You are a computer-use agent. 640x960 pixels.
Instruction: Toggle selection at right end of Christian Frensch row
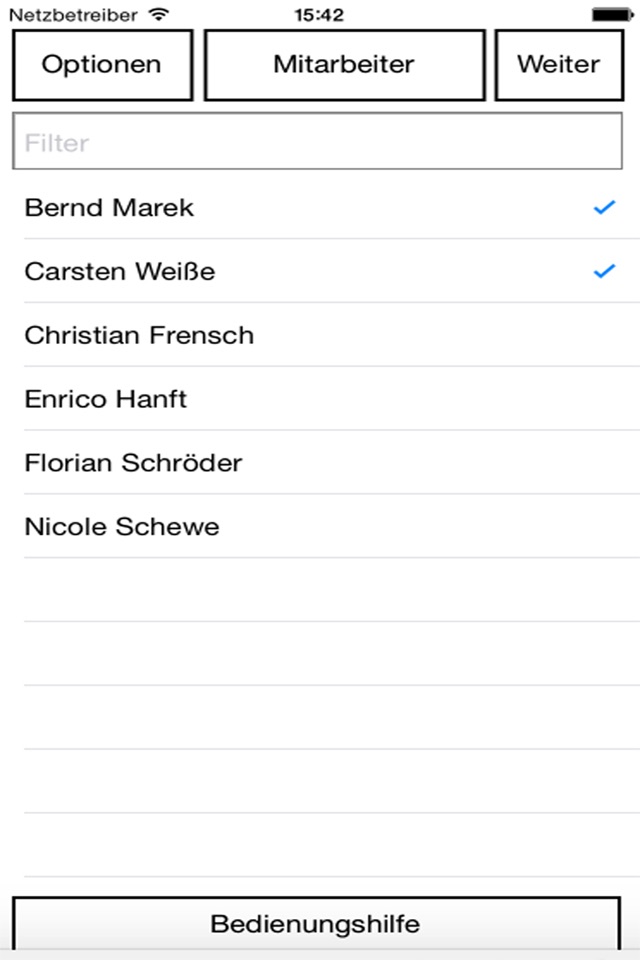pos(604,335)
